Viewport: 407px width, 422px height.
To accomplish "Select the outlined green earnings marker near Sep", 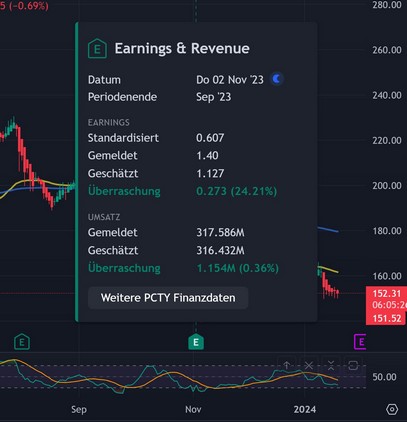I will click(x=22, y=342).
